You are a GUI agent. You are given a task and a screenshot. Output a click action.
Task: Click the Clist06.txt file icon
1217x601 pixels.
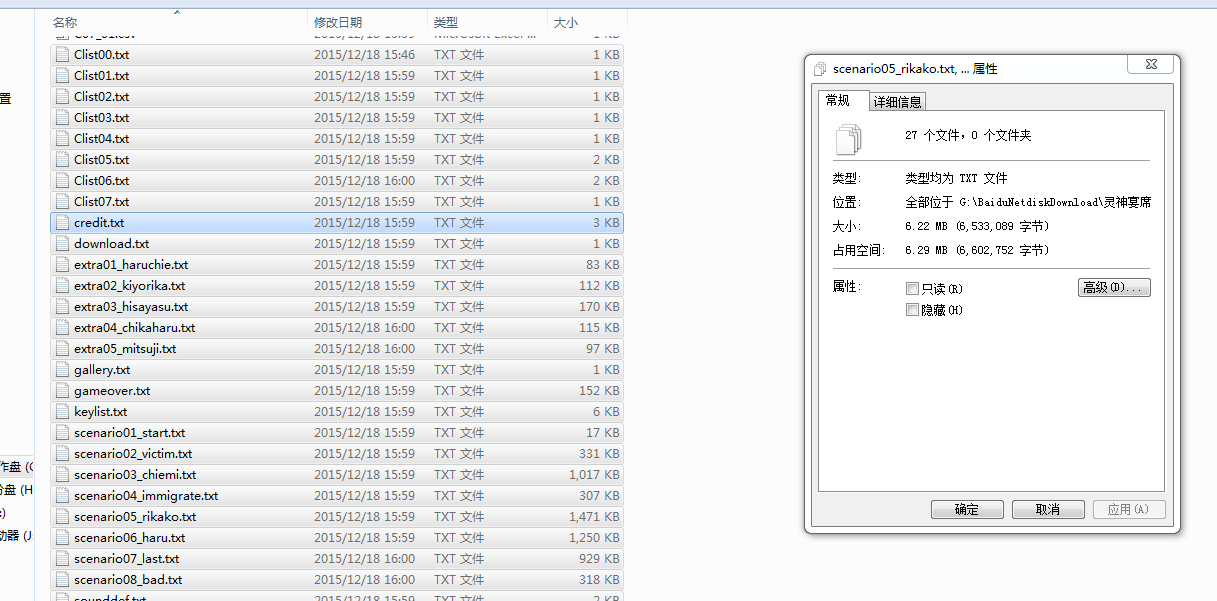[x=62, y=181]
